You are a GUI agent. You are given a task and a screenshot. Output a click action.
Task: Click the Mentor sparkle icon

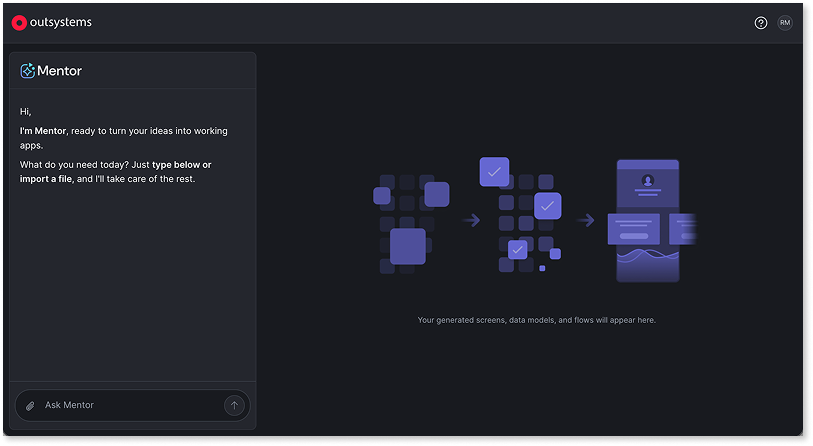point(27,71)
